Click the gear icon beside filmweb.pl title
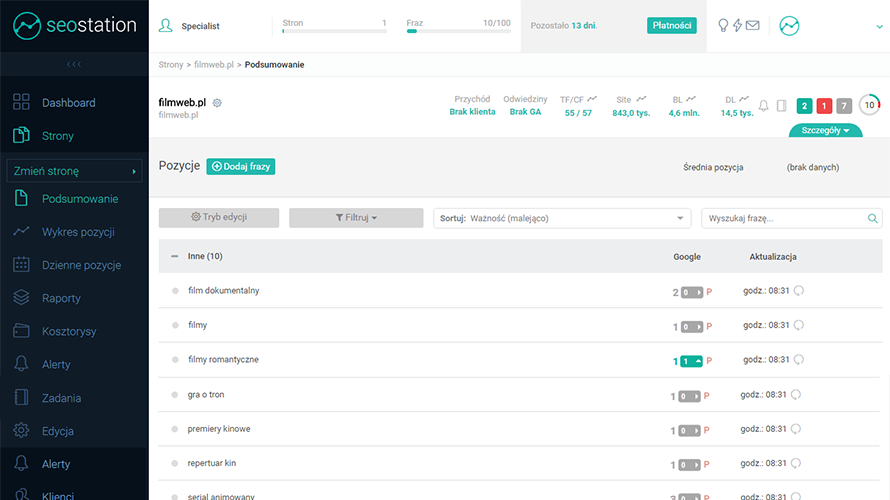Image resolution: width=890 pixels, height=500 pixels. coord(217,103)
